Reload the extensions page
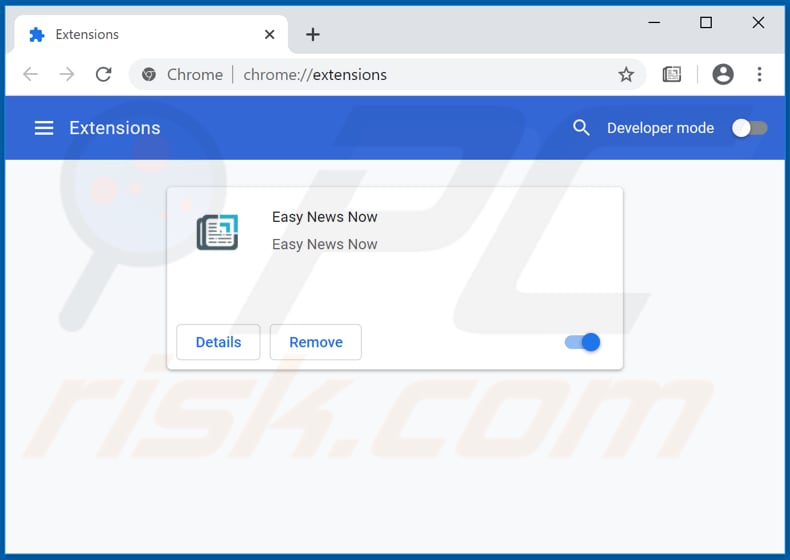 (103, 75)
